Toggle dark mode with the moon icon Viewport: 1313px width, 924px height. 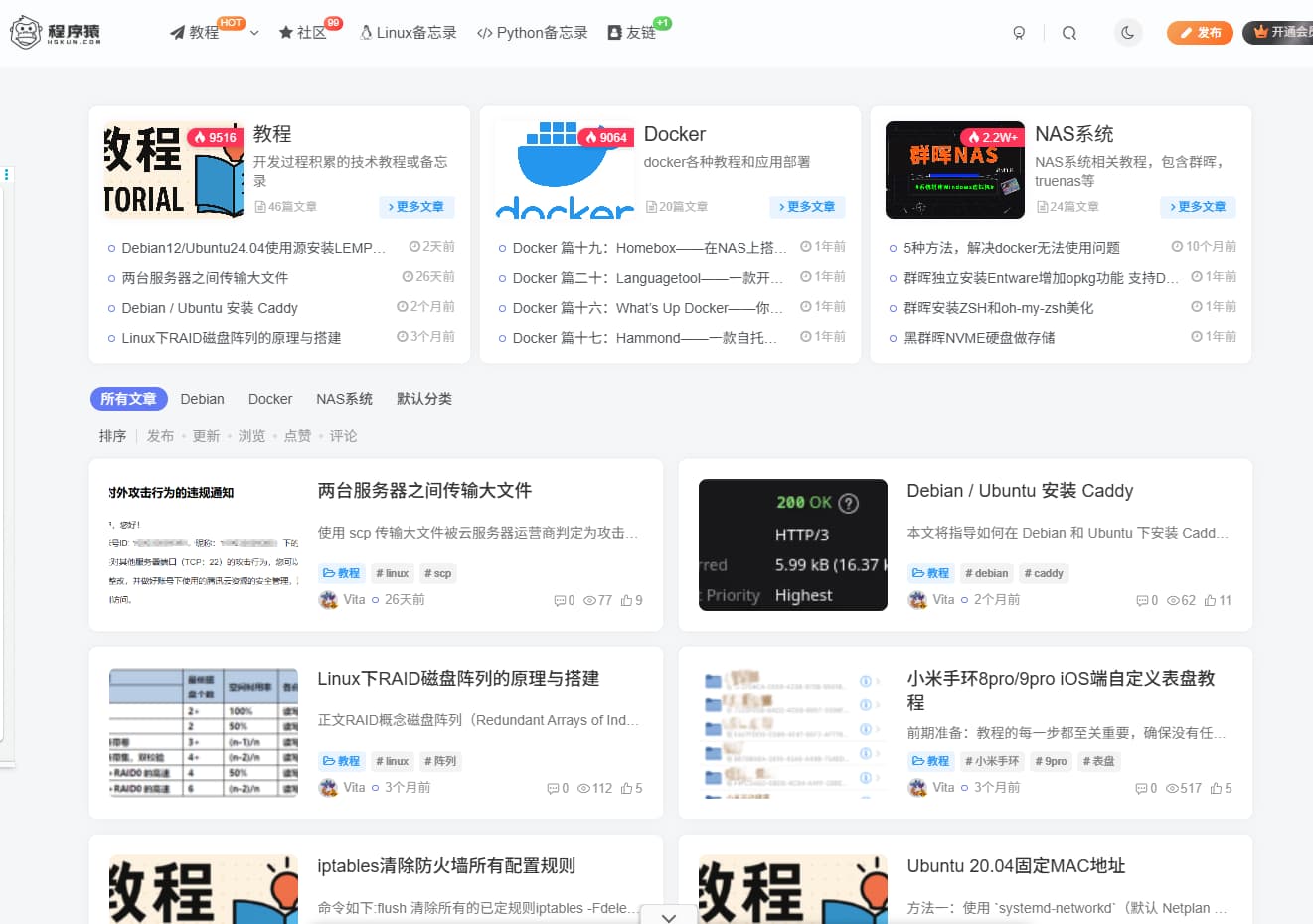click(1128, 33)
